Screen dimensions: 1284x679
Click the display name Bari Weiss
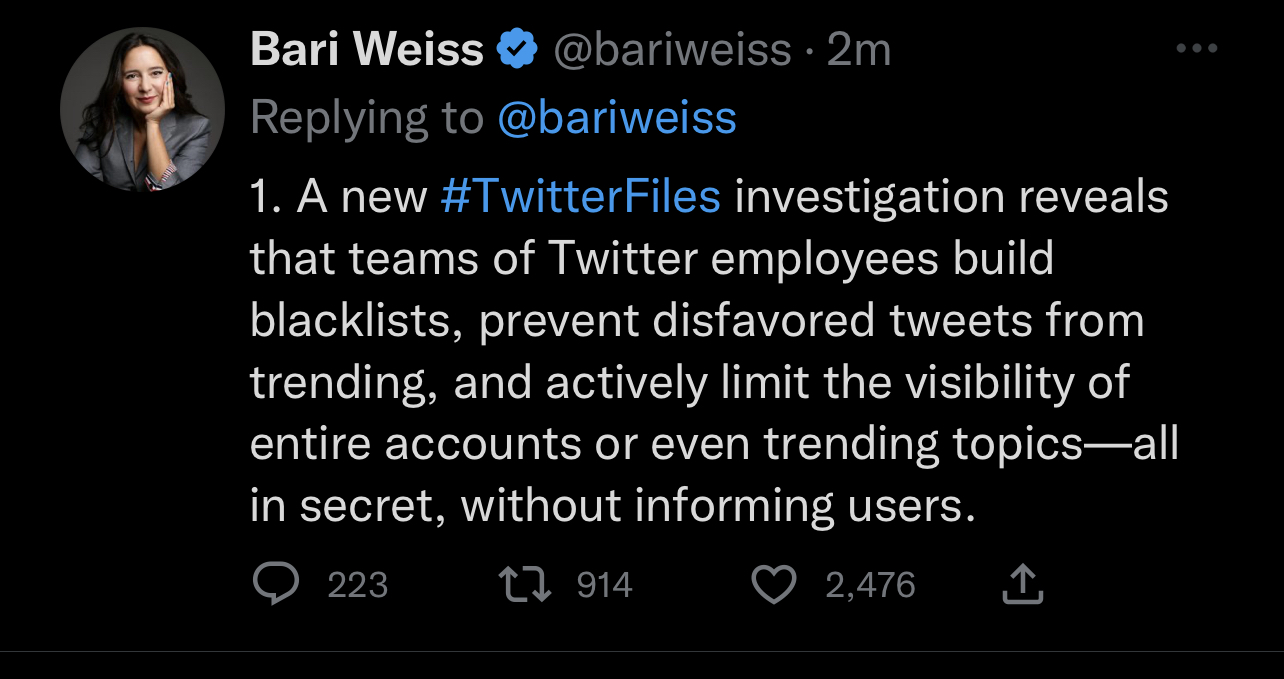[366, 49]
